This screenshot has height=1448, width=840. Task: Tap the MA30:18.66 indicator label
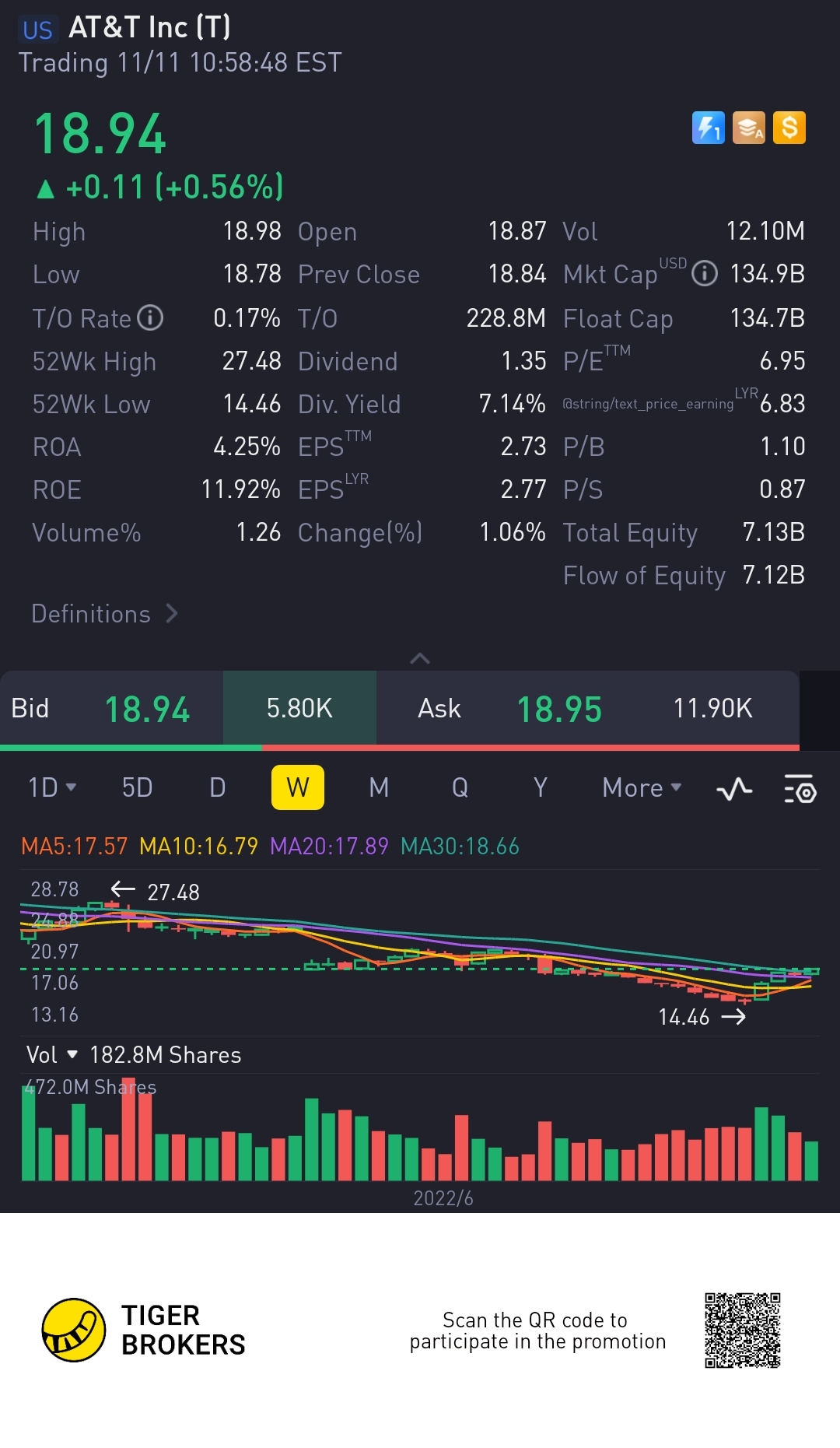[x=460, y=846]
